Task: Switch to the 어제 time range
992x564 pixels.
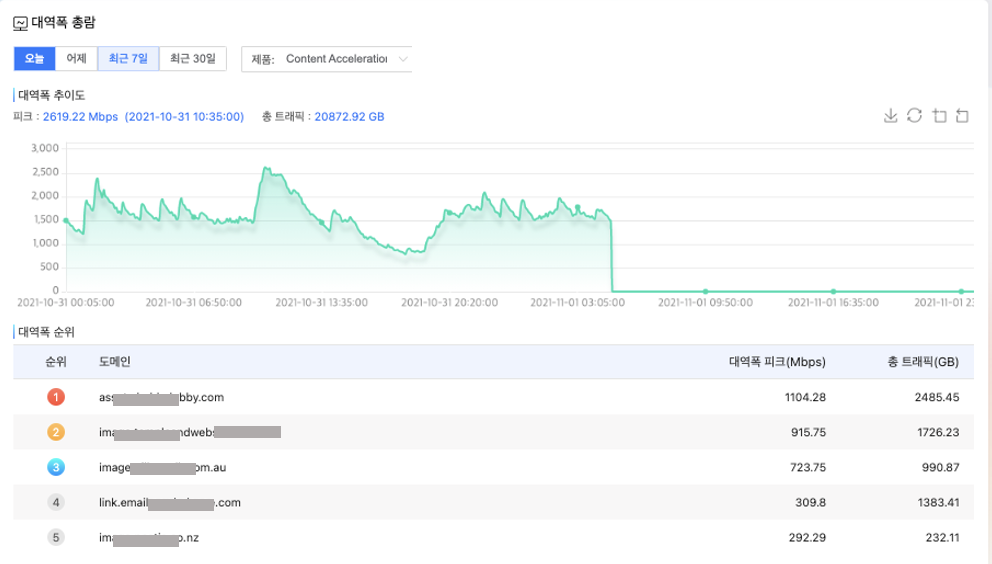Action: [x=76, y=59]
